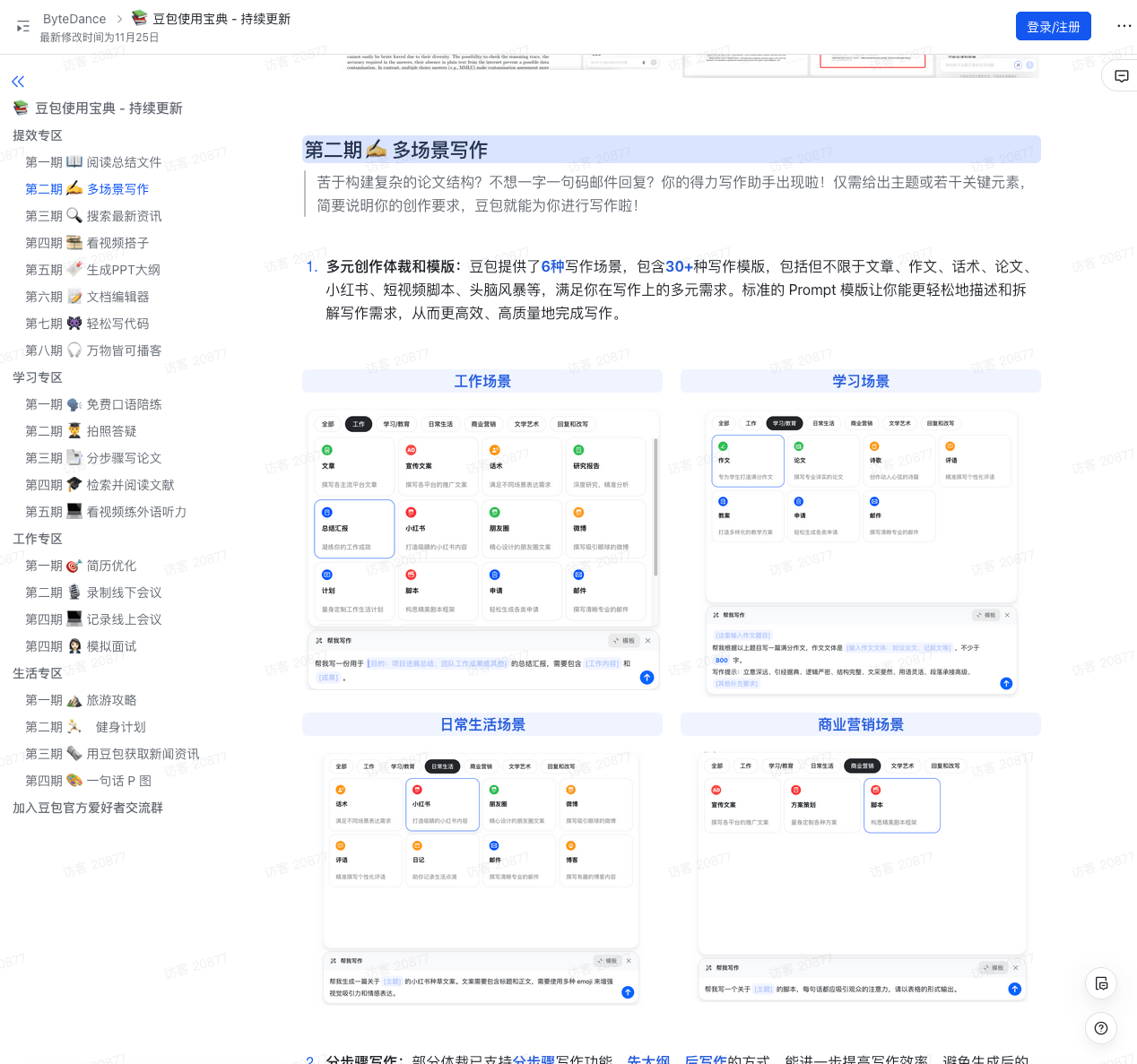Open 第五期 生成PPT大纲 page
This screenshot has width=1137, height=1064.
pos(92,270)
